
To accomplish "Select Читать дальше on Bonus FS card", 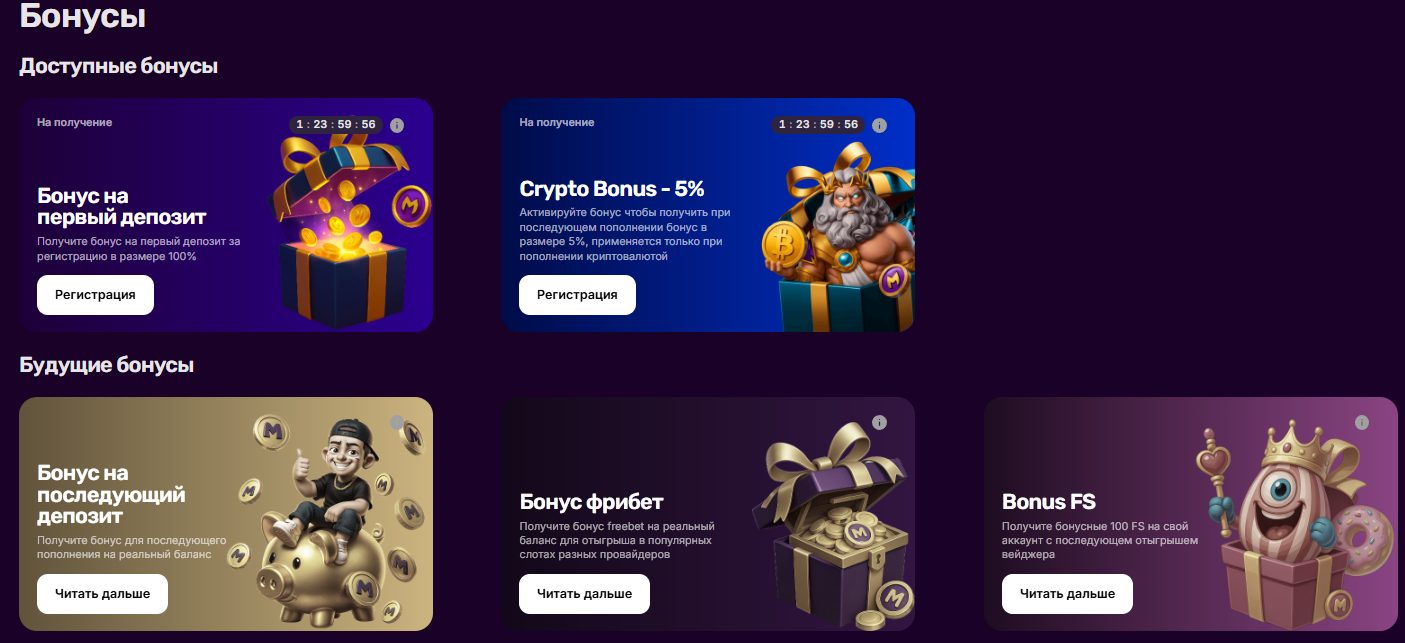I will tap(1067, 594).
